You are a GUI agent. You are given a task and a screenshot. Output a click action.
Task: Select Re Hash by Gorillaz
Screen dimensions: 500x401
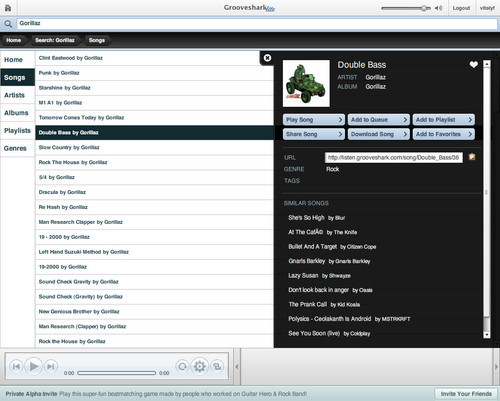click(154, 207)
